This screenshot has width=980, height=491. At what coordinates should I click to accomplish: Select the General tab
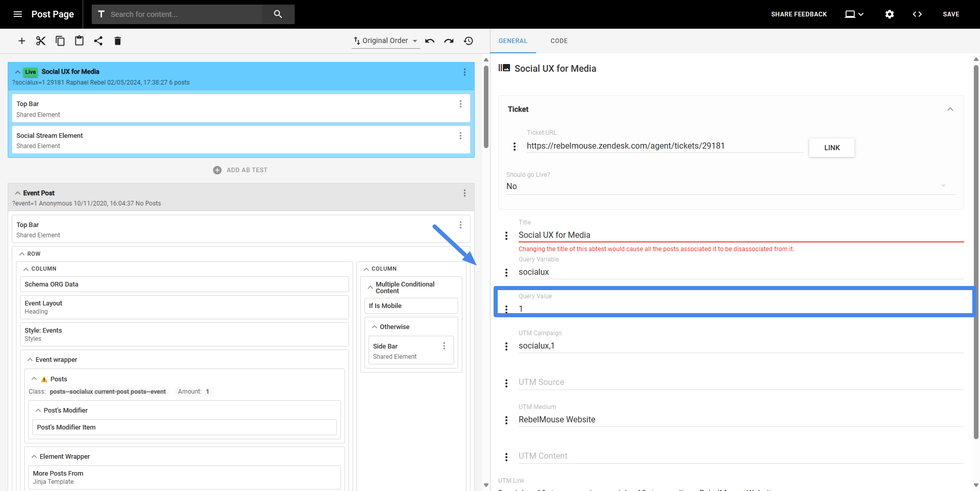click(x=513, y=41)
